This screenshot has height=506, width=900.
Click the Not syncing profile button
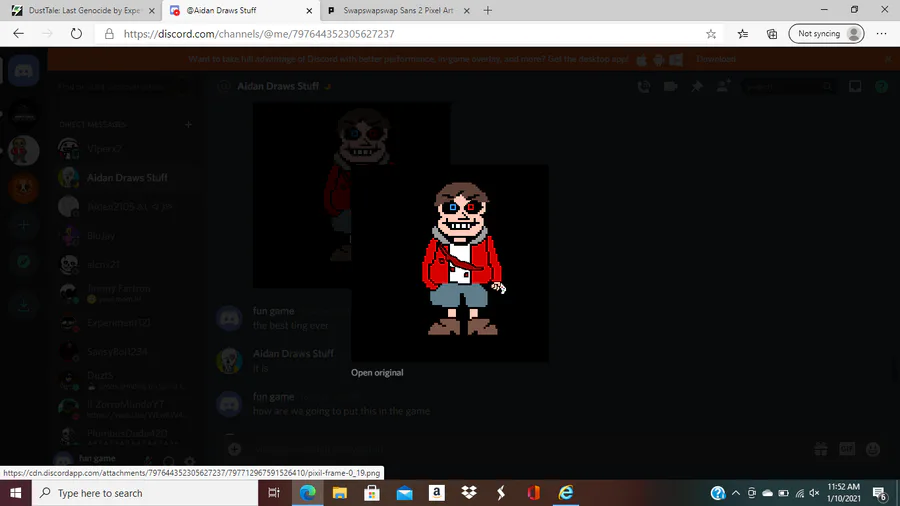827,34
